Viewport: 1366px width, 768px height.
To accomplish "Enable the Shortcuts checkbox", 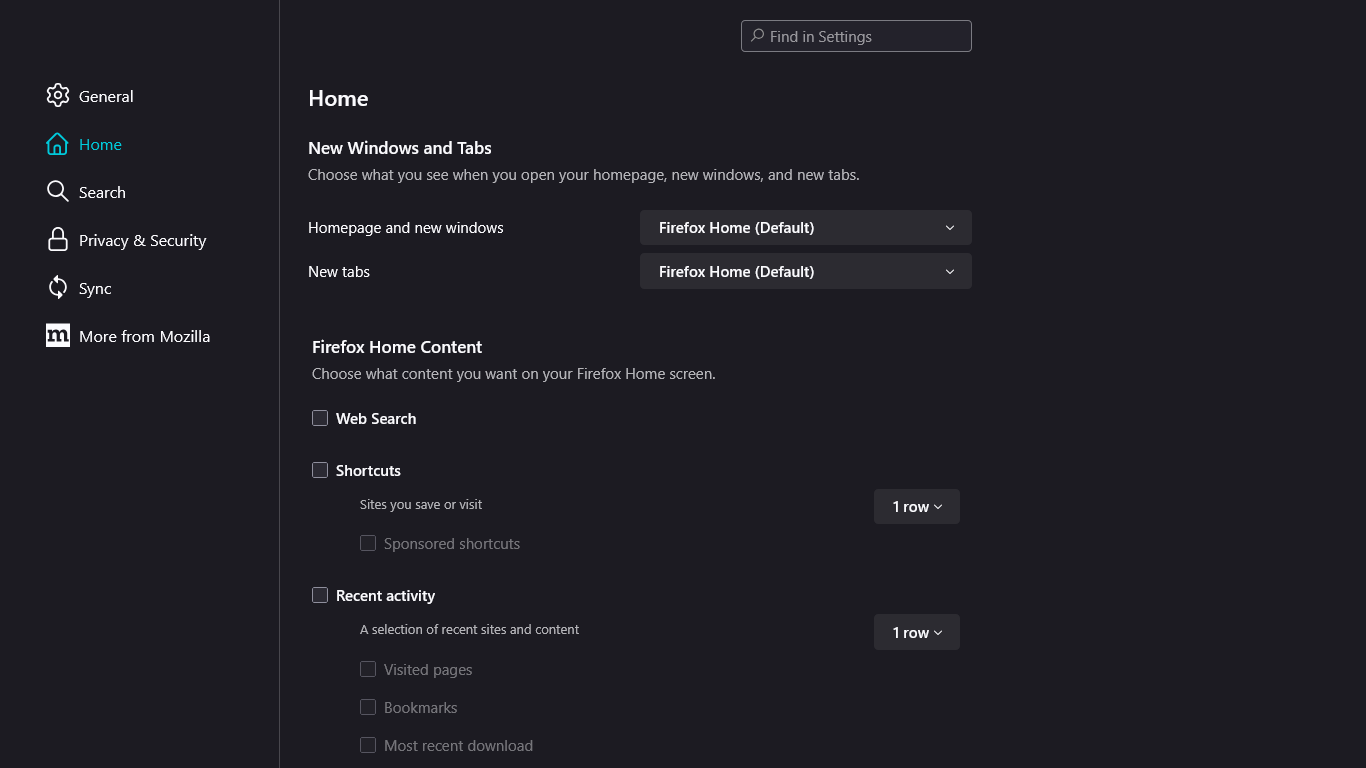I will (x=320, y=470).
